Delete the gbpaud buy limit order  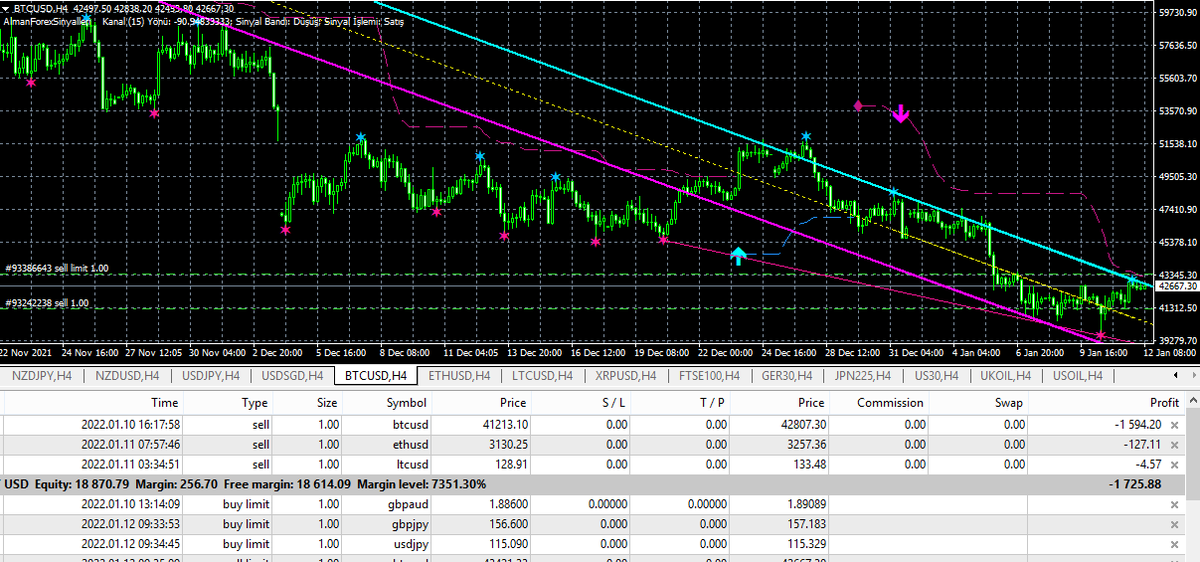point(1174,504)
